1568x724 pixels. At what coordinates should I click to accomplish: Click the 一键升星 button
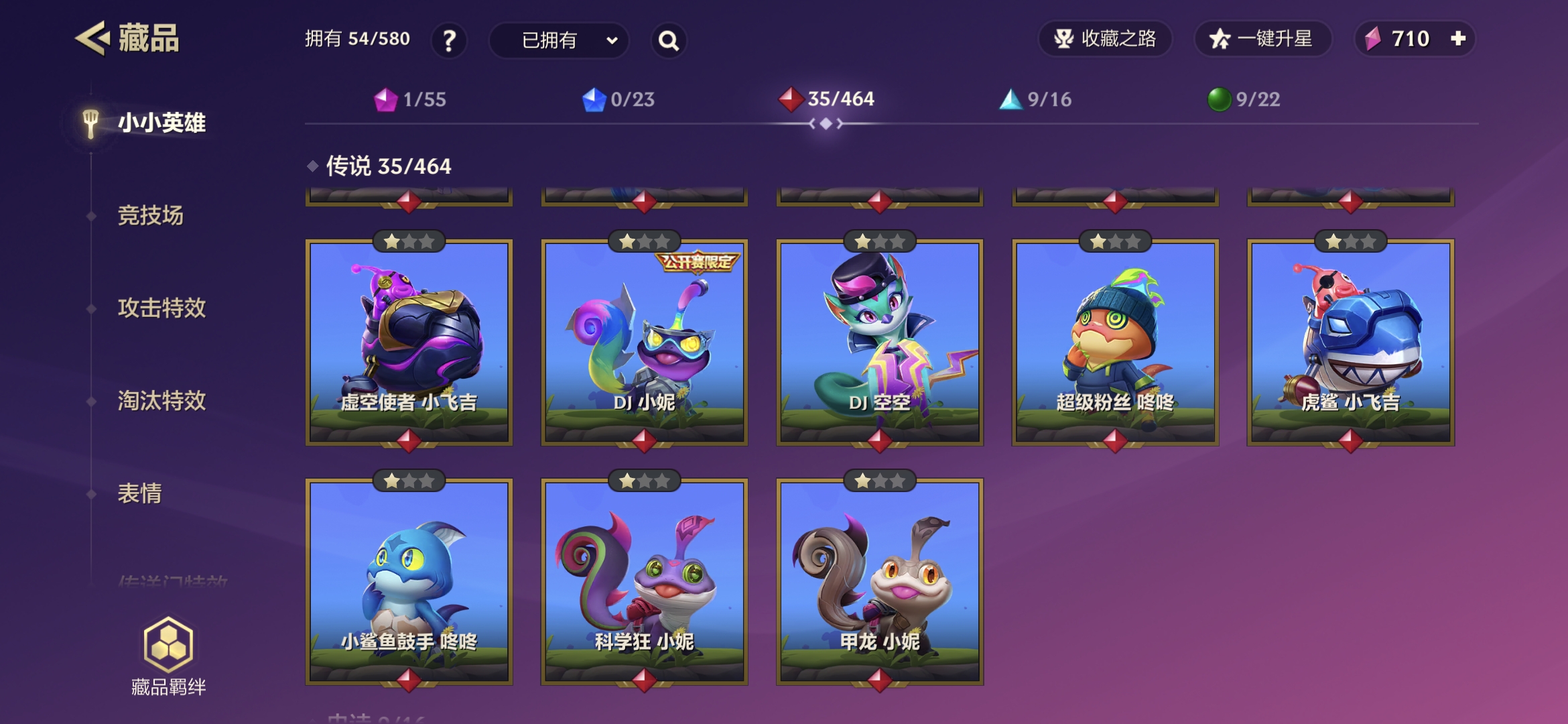tap(1262, 39)
